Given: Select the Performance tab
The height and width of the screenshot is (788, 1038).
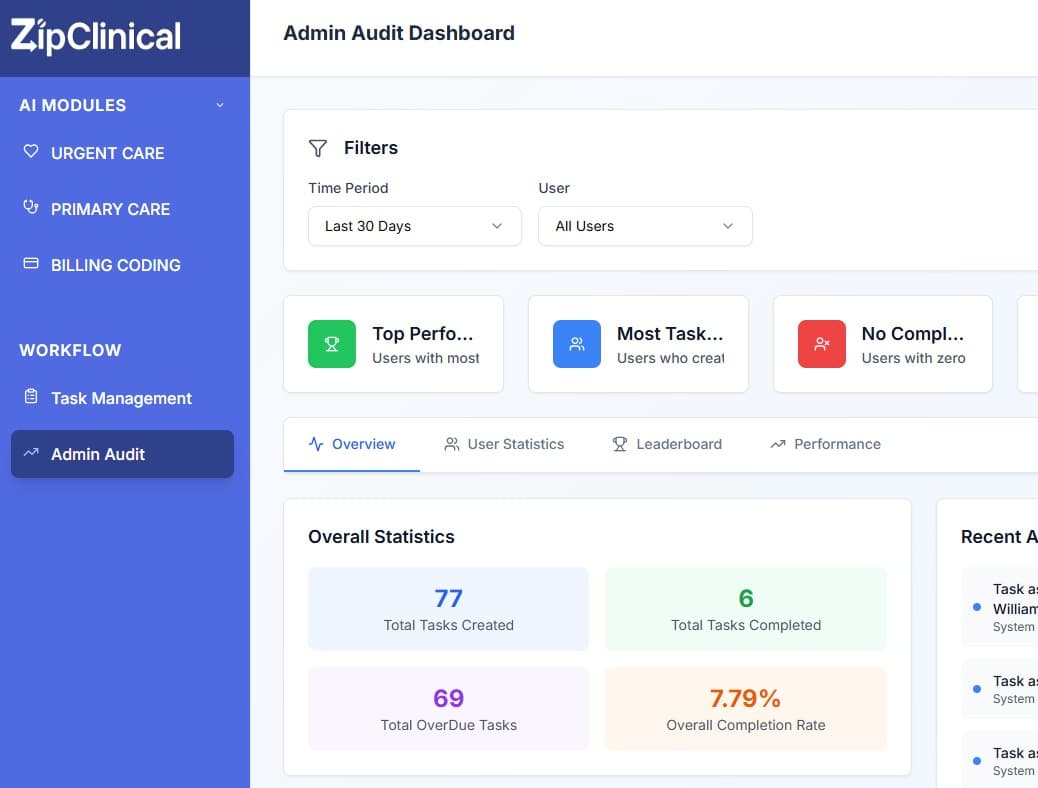Looking at the screenshot, I should (824, 444).
